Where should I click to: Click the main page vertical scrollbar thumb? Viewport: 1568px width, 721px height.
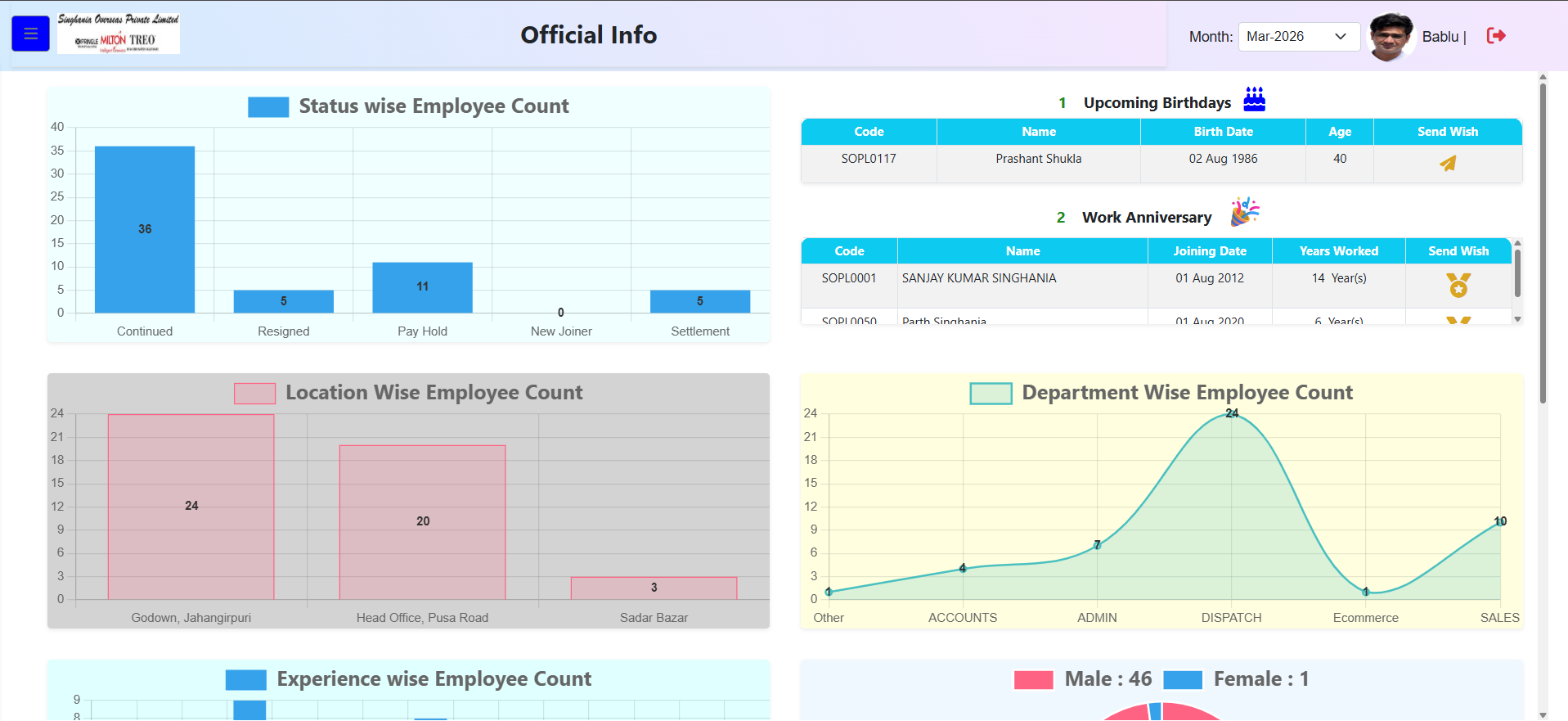[x=1543, y=243]
